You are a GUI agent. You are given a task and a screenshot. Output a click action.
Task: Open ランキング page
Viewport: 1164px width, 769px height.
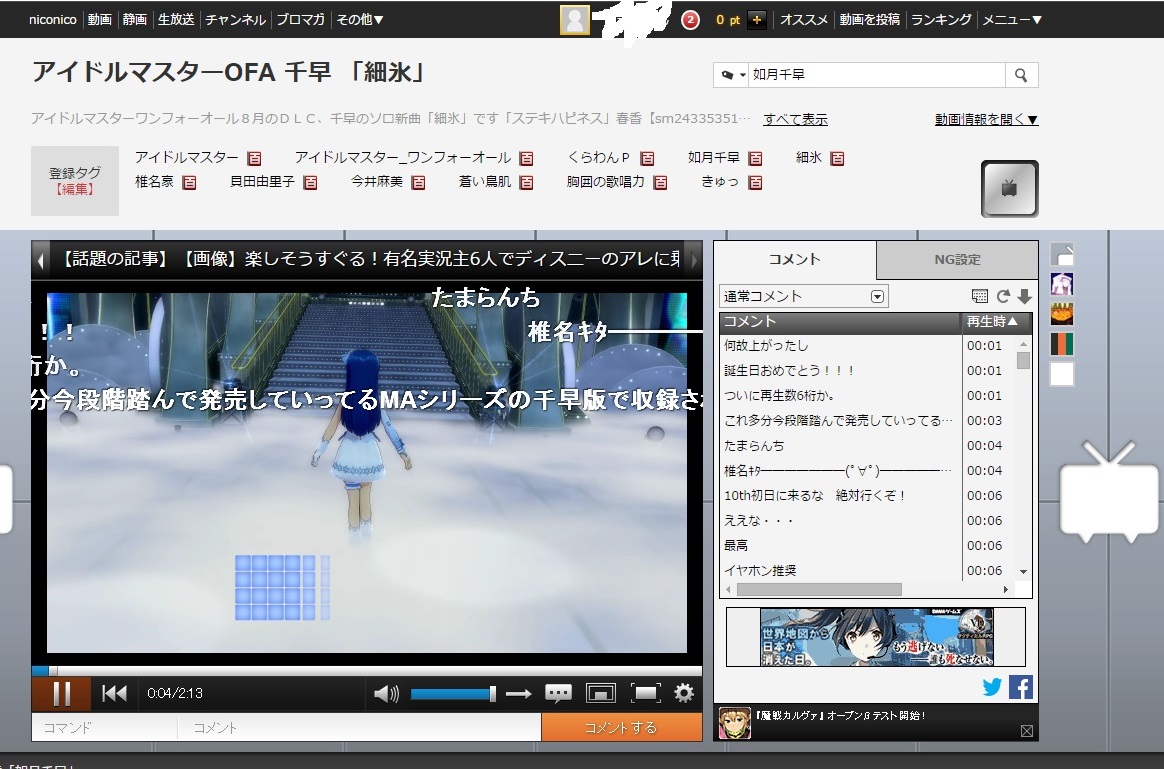941,19
